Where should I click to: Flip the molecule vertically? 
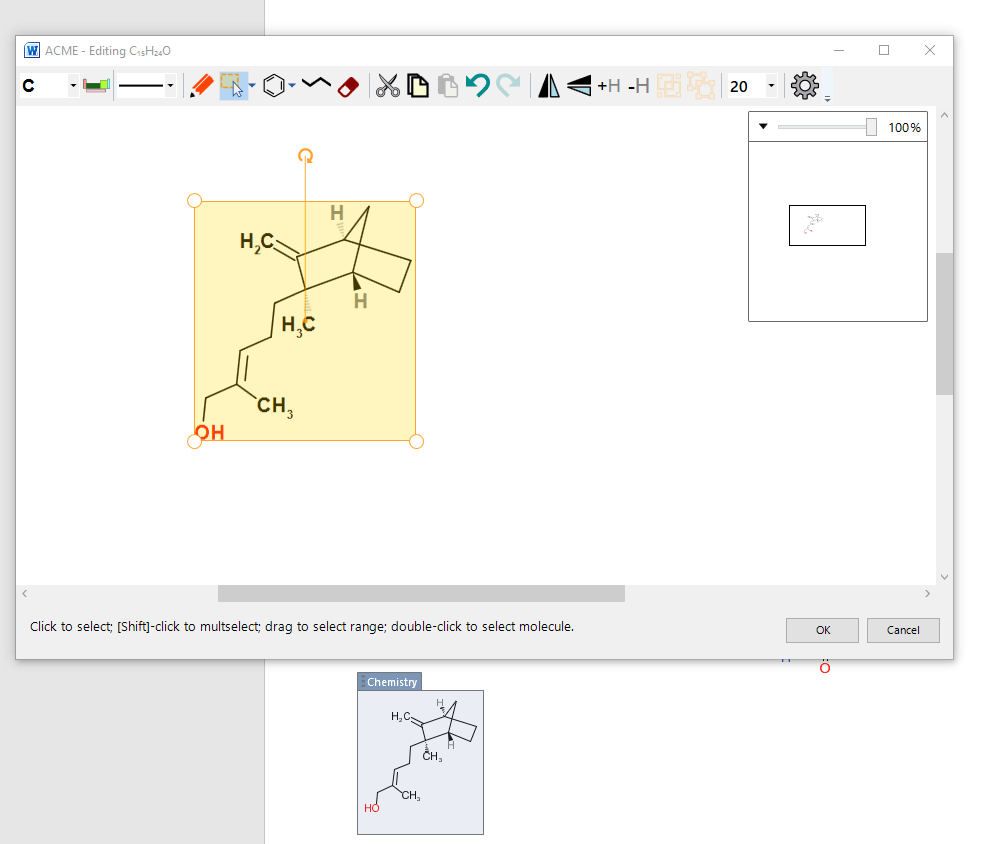[579, 86]
